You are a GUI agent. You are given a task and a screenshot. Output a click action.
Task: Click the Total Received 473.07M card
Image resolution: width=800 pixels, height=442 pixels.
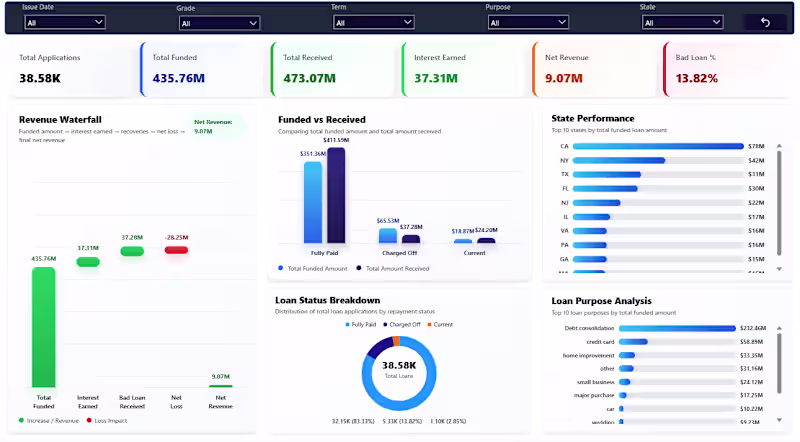coord(333,69)
